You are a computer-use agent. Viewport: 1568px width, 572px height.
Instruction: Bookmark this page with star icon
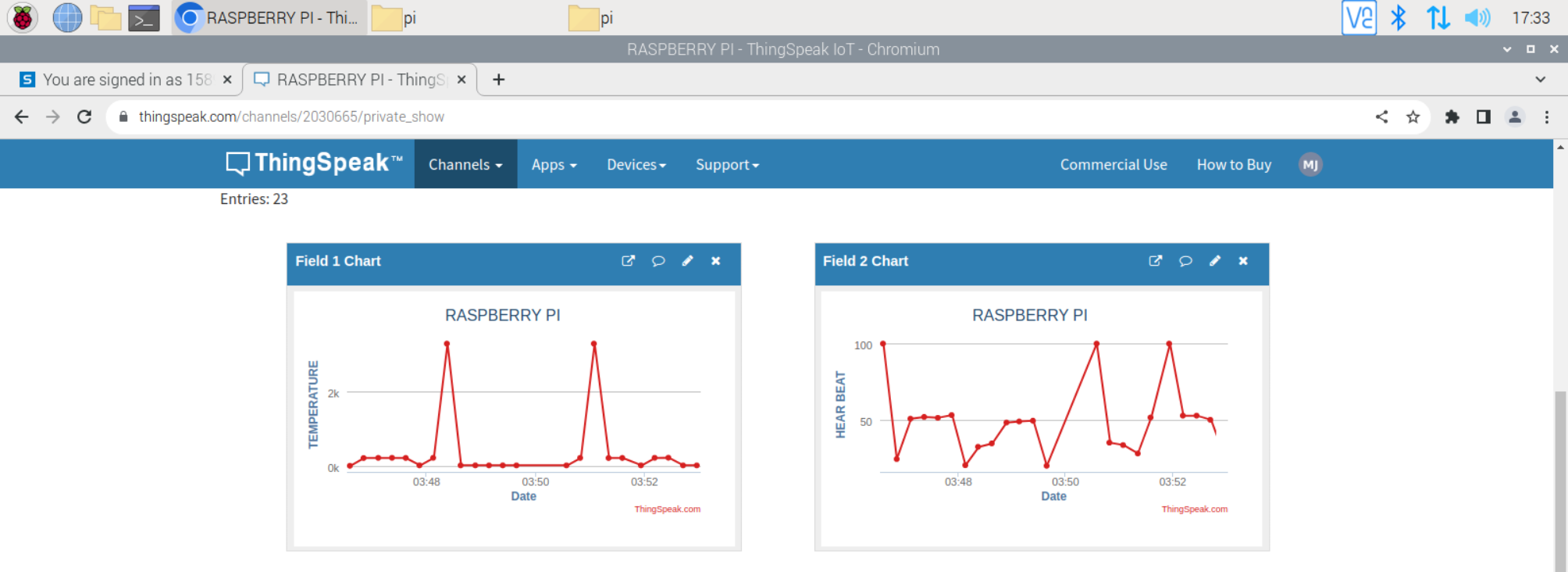tap(1413, 117)
